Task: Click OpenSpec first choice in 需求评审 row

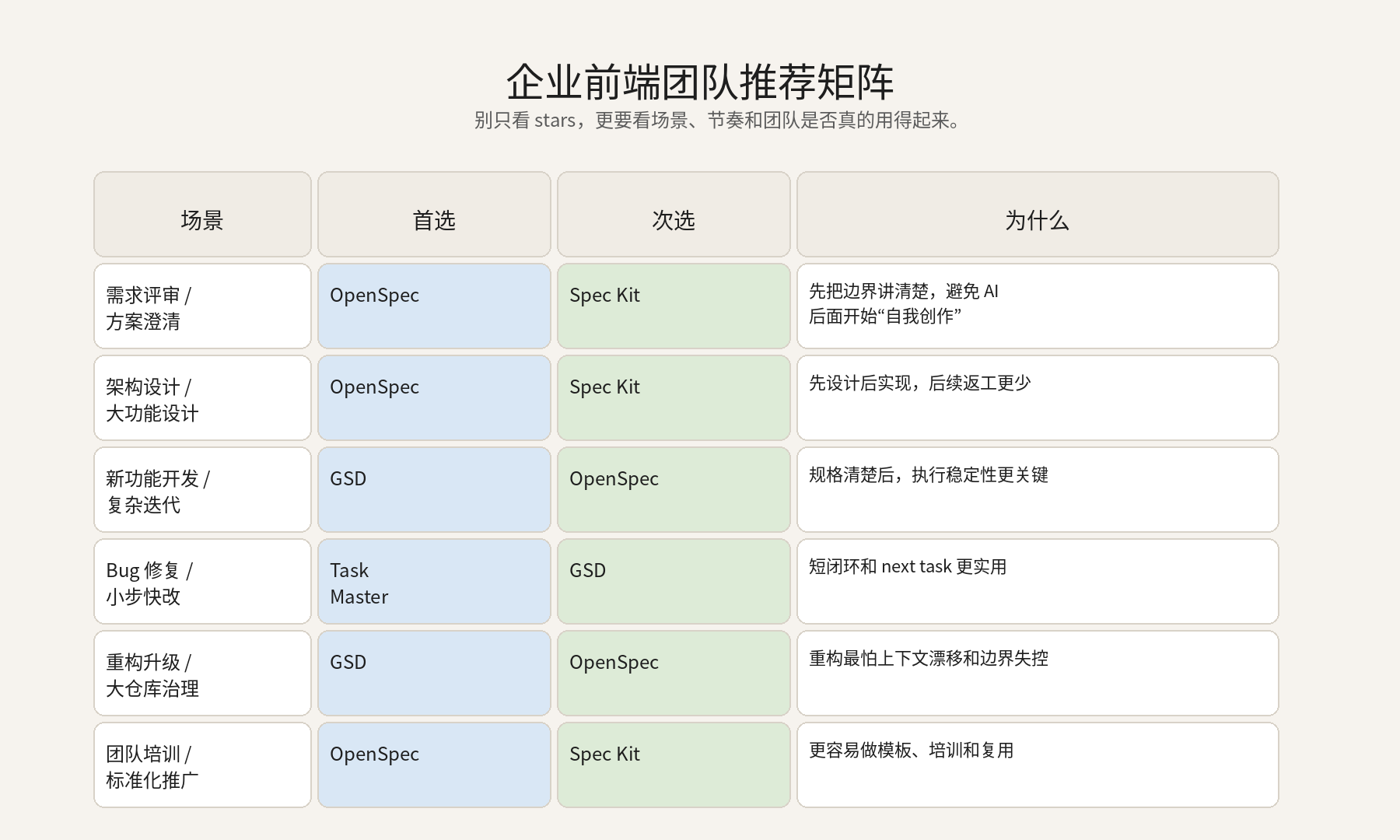Action: pos(434,306)
